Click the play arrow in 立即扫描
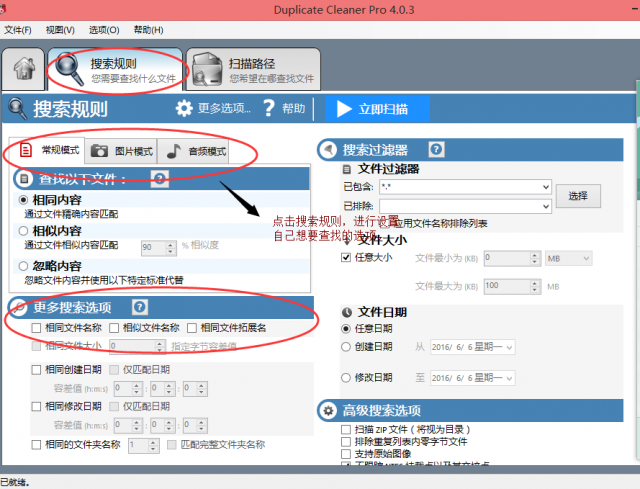 (344, 109)
